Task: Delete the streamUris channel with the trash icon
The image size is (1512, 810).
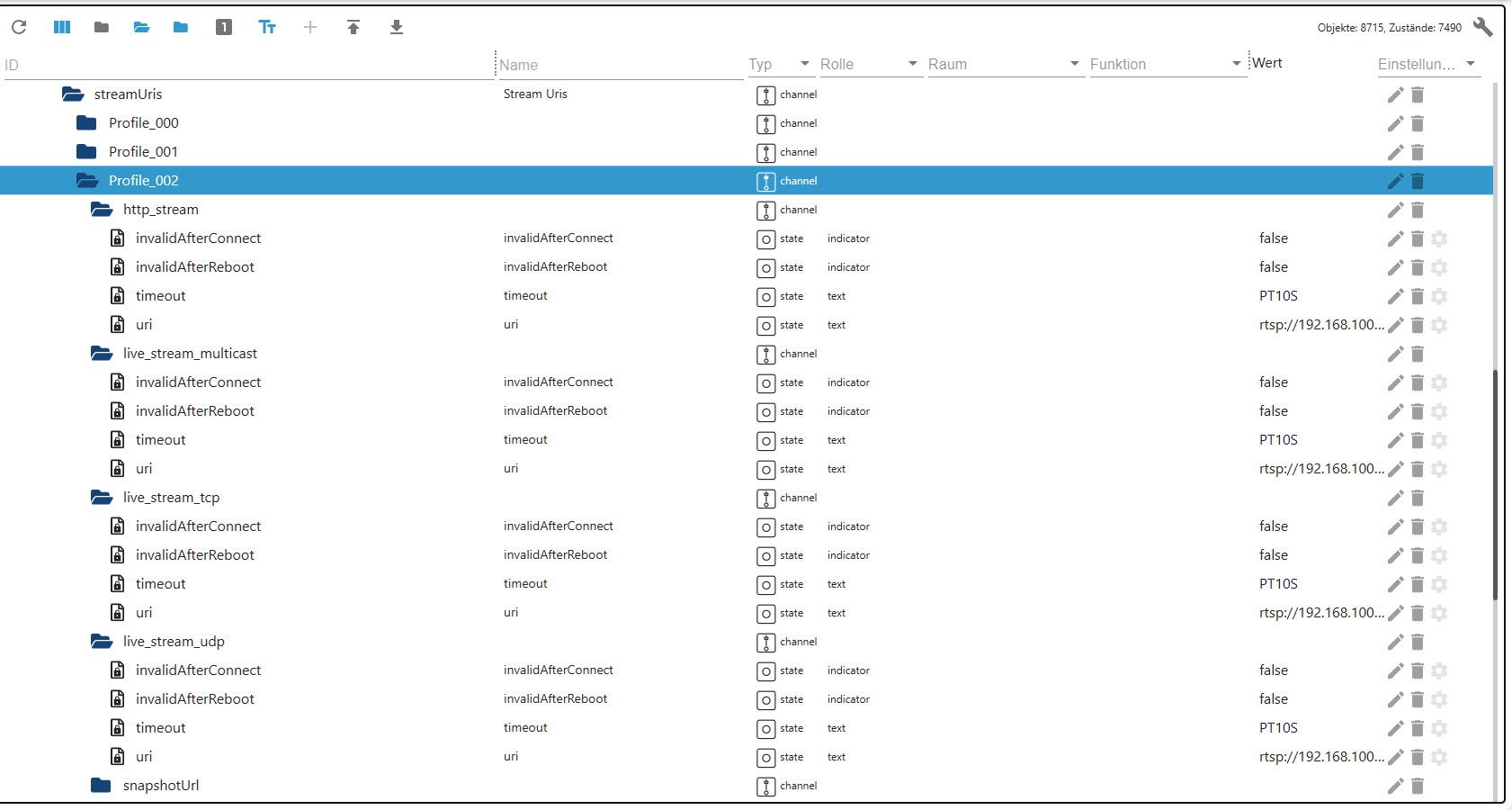Action: pos(1418,94)
